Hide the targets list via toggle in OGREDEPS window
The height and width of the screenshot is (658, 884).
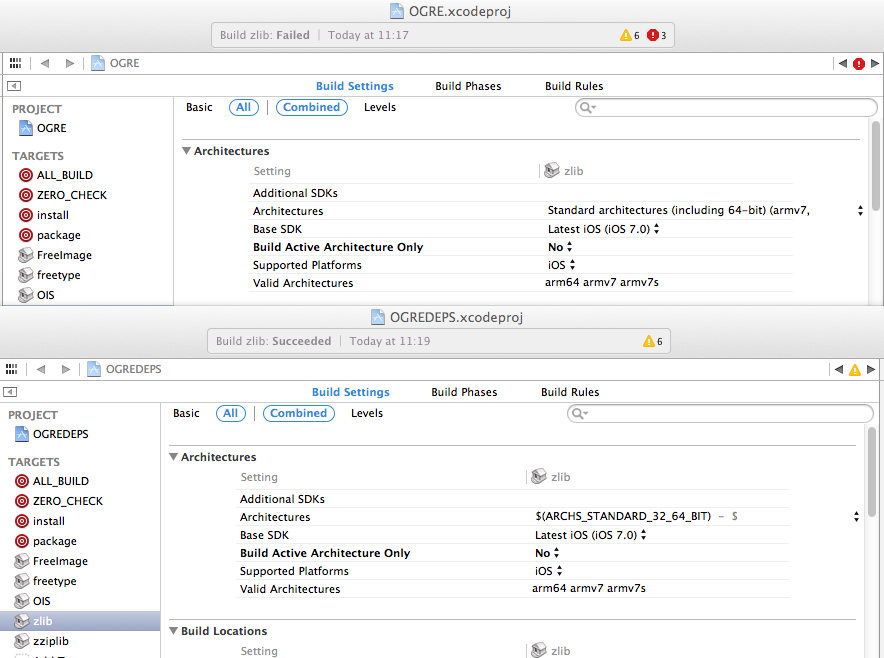[10, 392]
